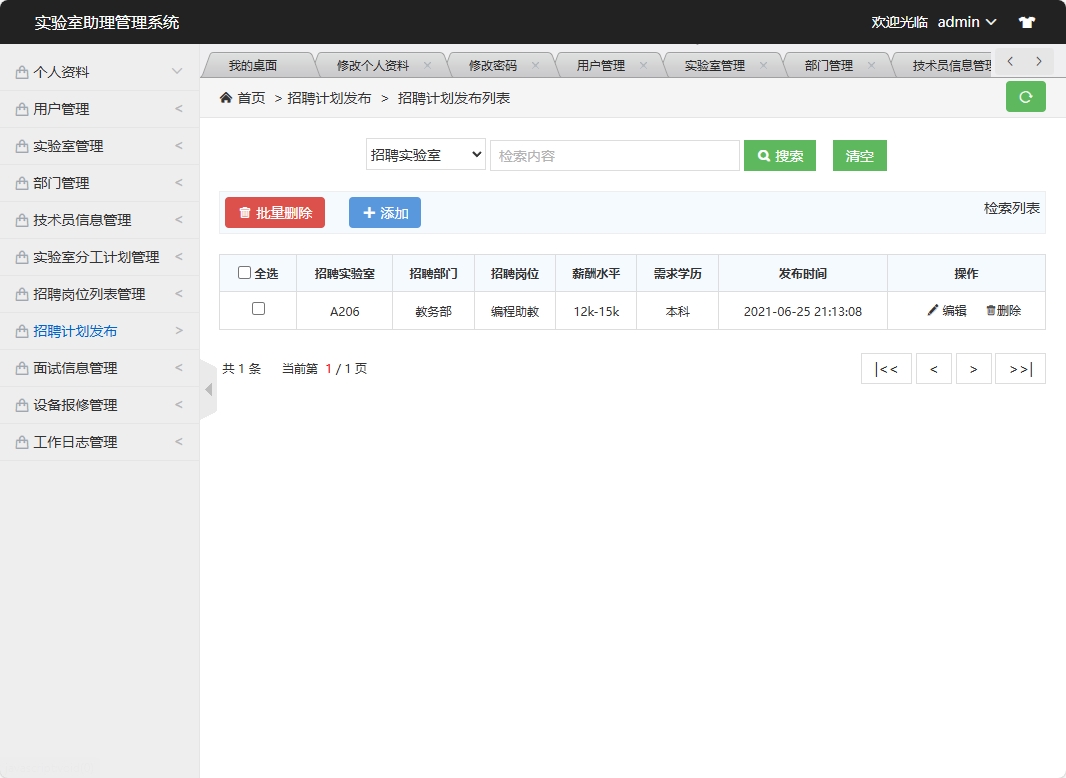Click the sidebar collapse arrow handle
1066x778 pixels.
(207, 390)
